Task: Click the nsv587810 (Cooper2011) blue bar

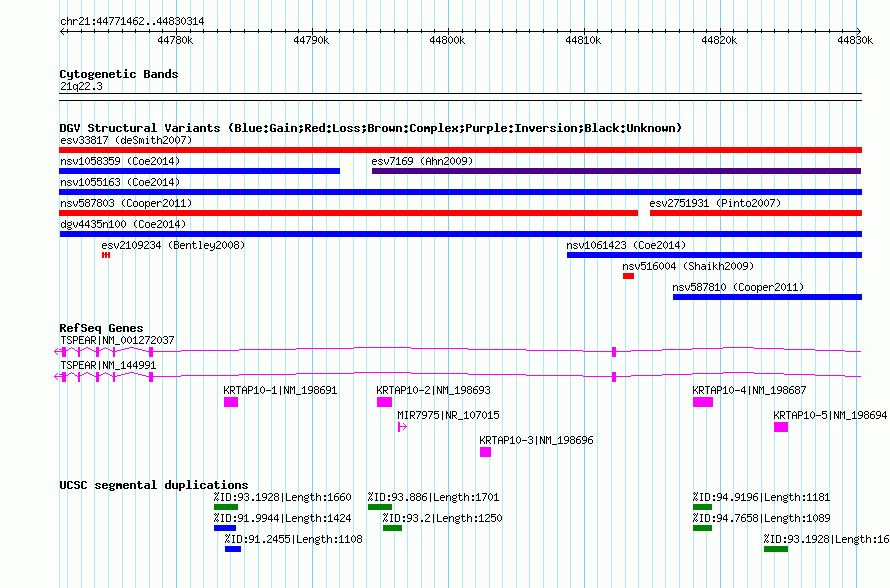Action: click(x=767, y=297)
